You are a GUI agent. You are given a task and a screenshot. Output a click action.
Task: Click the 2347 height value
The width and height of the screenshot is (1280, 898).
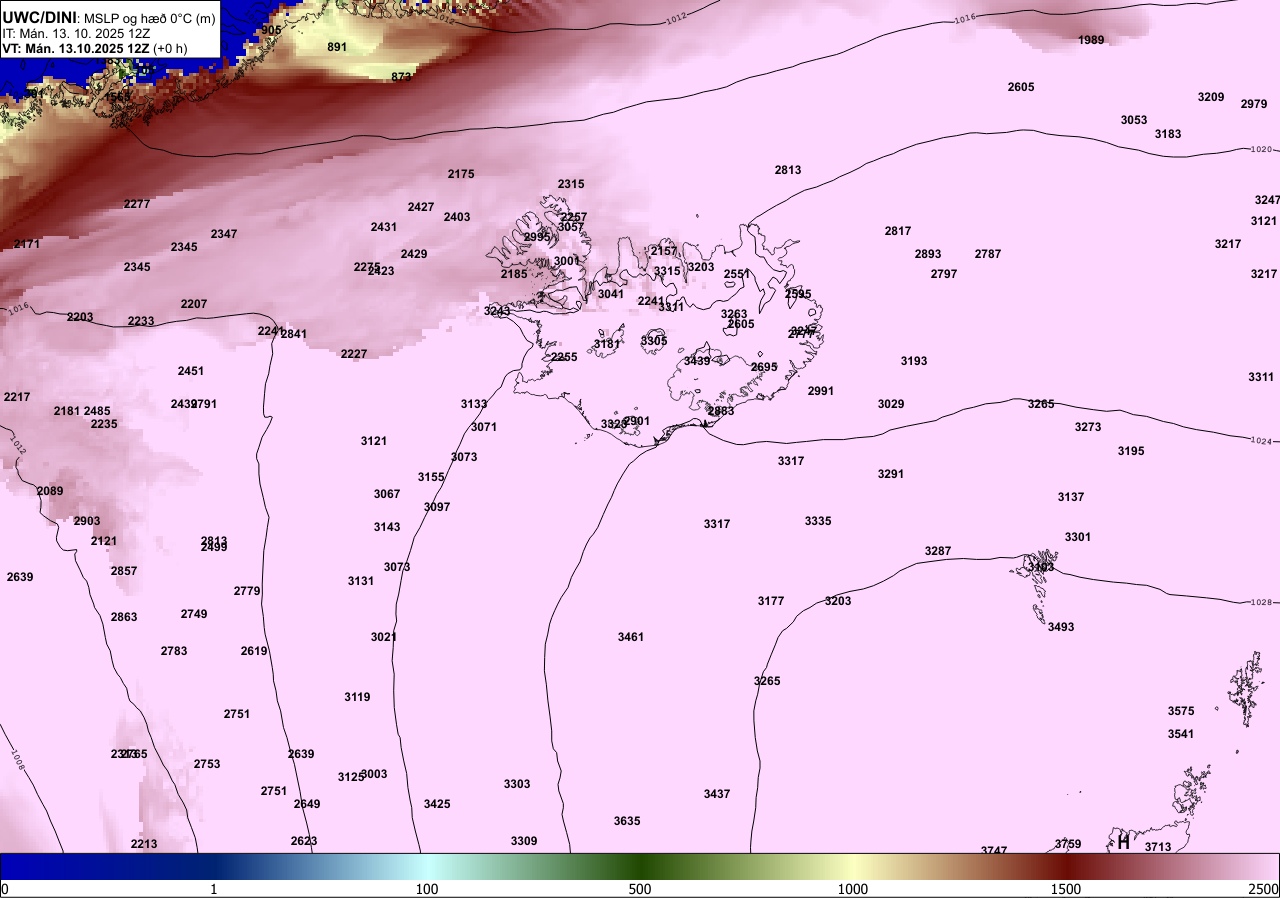(224, 234)
